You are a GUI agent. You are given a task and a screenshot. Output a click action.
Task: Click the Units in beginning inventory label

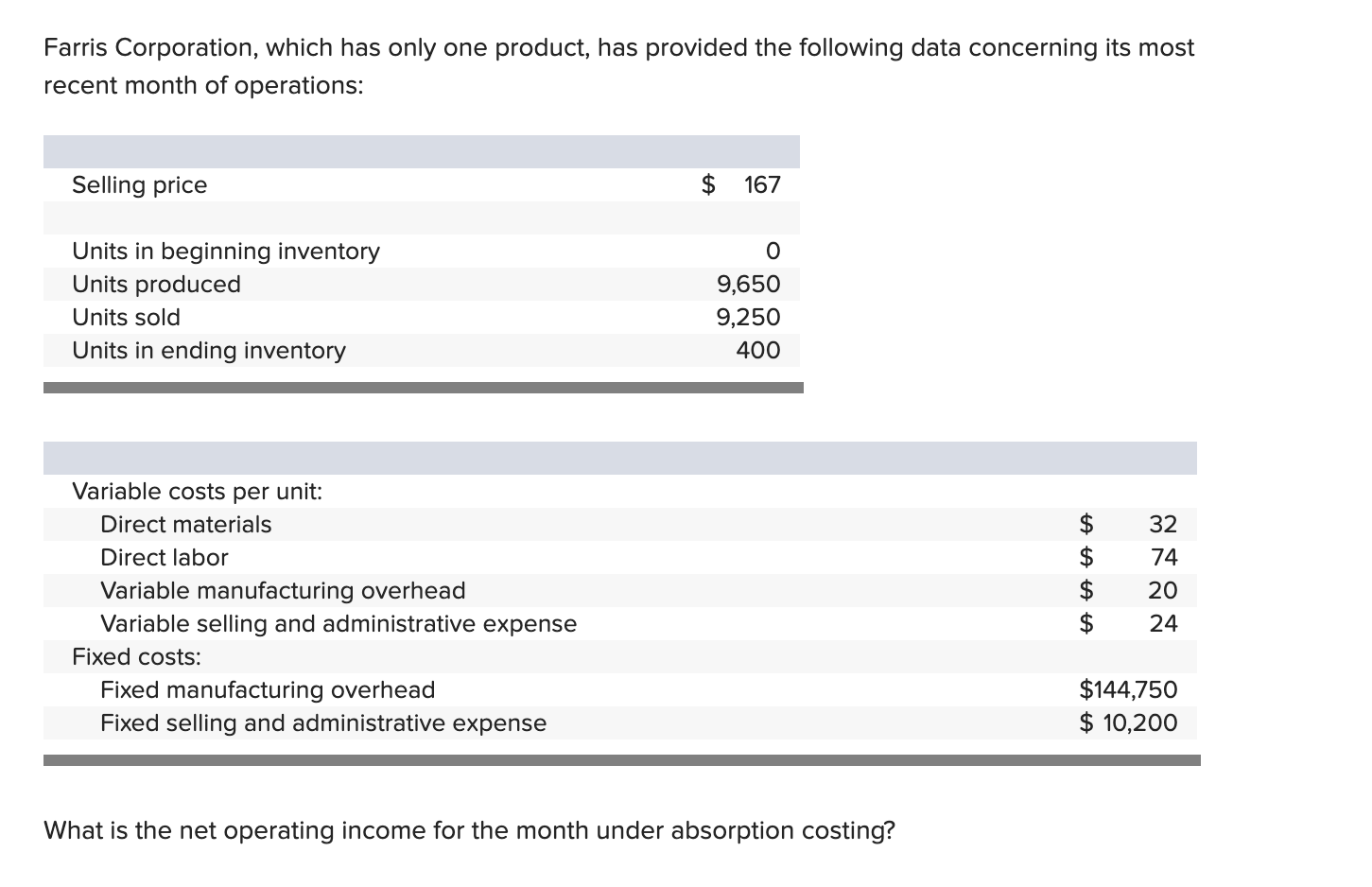226,252
